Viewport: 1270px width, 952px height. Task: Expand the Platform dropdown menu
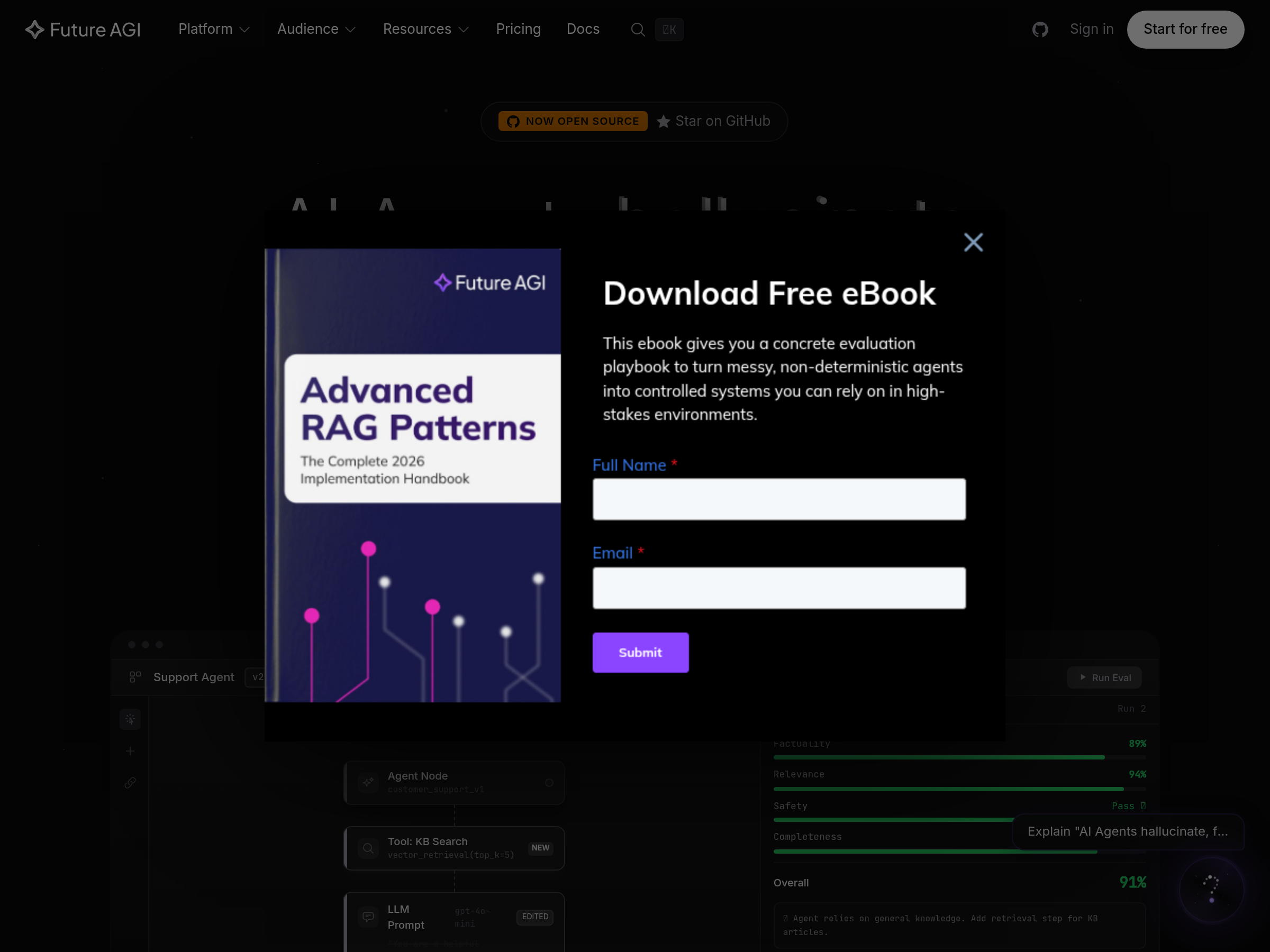[214, 29]
